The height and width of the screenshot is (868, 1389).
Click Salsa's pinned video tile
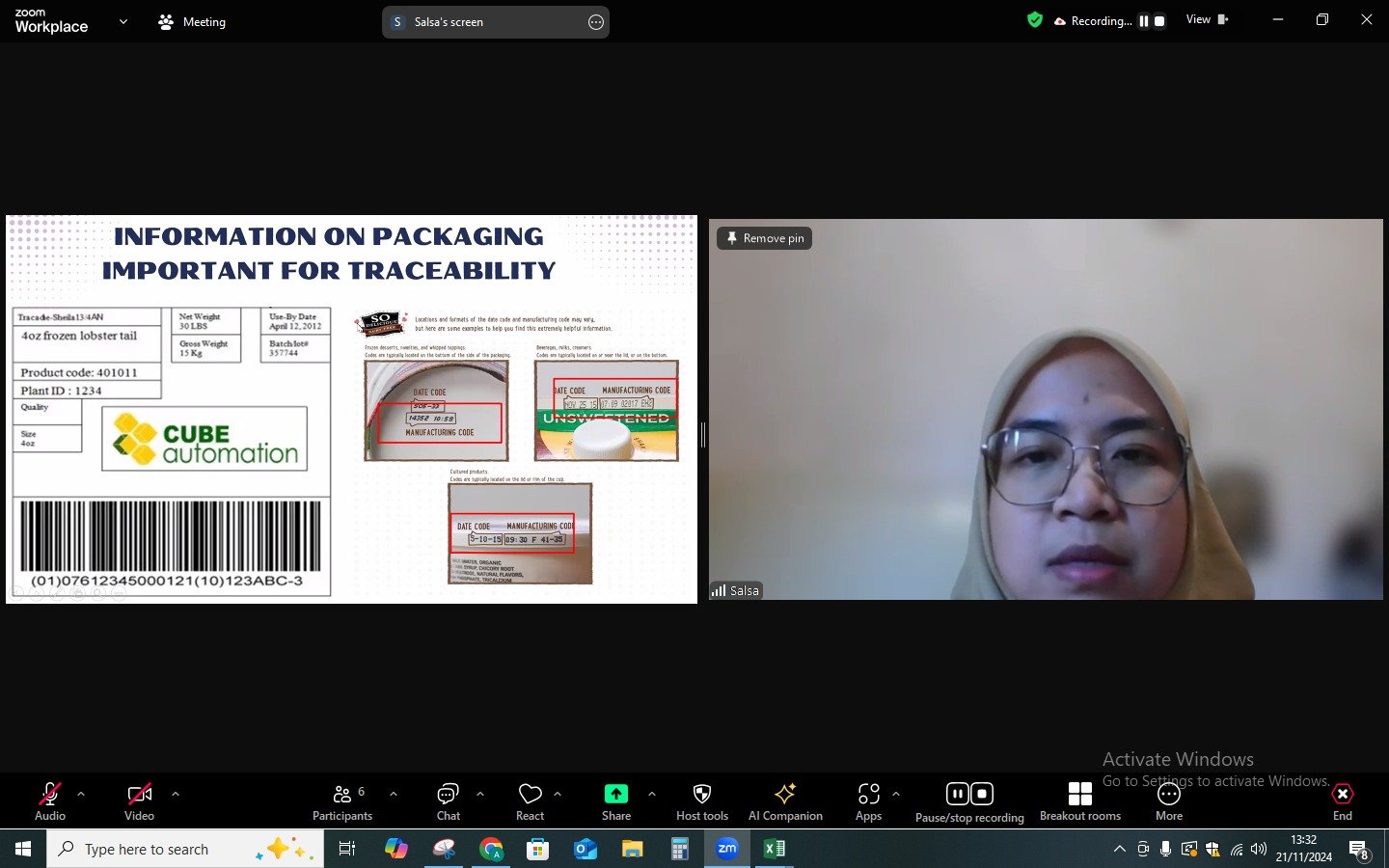(1046, 409)
